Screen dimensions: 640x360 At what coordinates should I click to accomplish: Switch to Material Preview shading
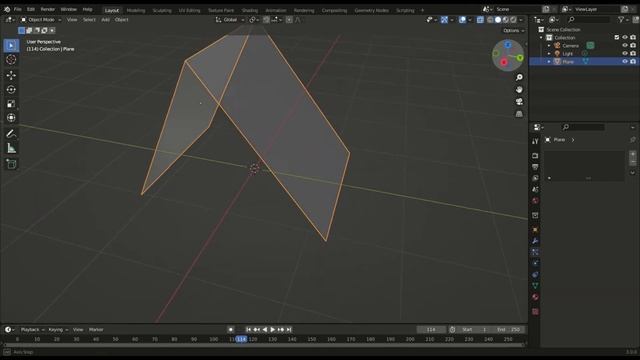(506, 20)
